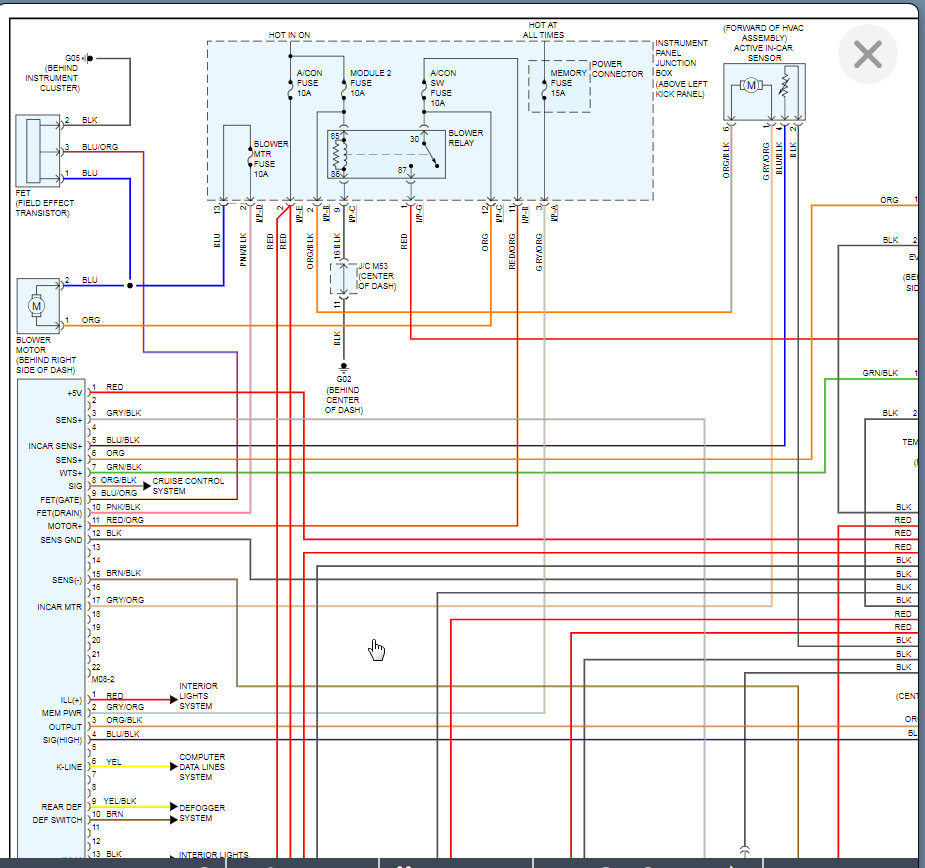The height and width of the screenshot is (868, 925).
Task: Click the SENS GND pin label
Action: (61, 540)
